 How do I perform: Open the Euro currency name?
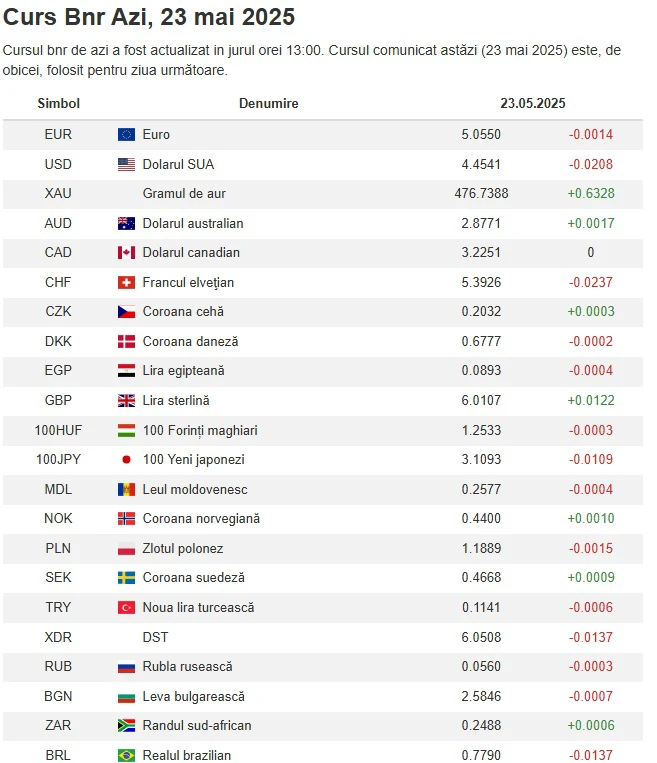click(x=156, y=134)
